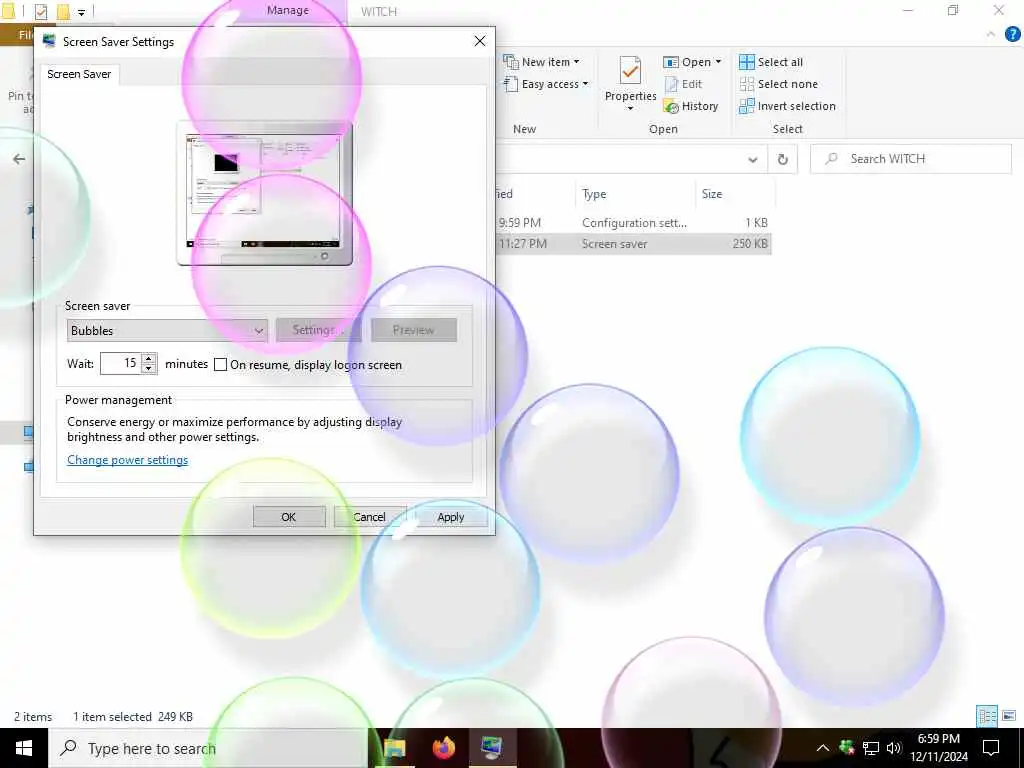Image resolution: width=1024 pixels, height=768 pixels.
Task: Open the taskbar clock and date
Action: 939,748
